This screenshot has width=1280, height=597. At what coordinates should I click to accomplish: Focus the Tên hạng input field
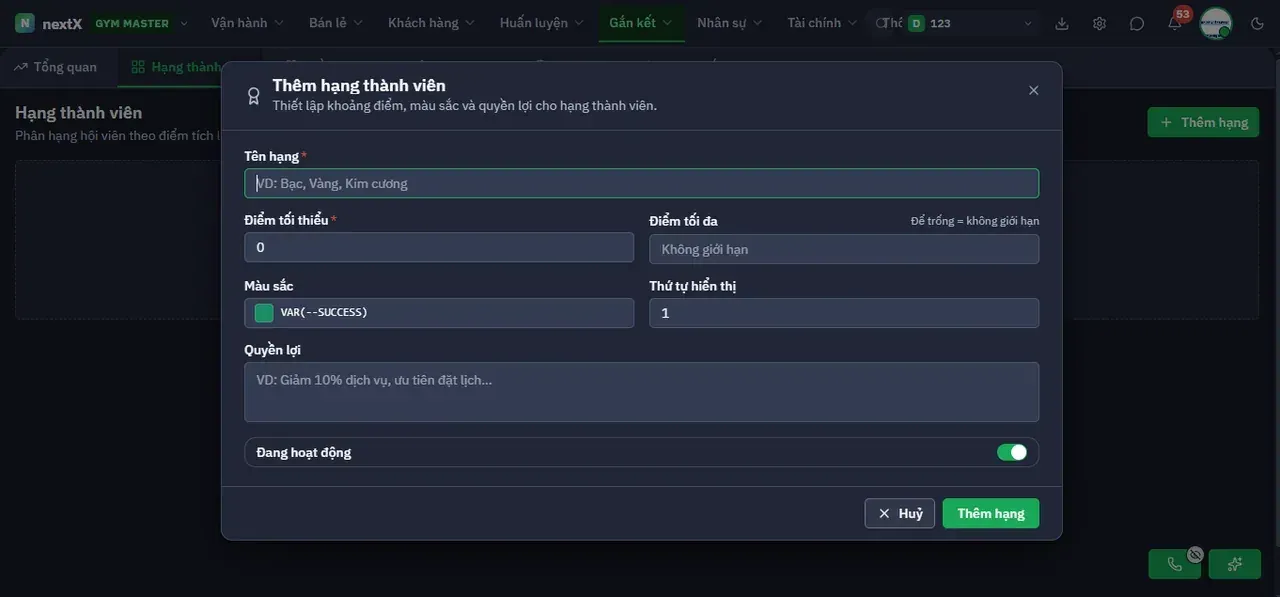point(642,183)
